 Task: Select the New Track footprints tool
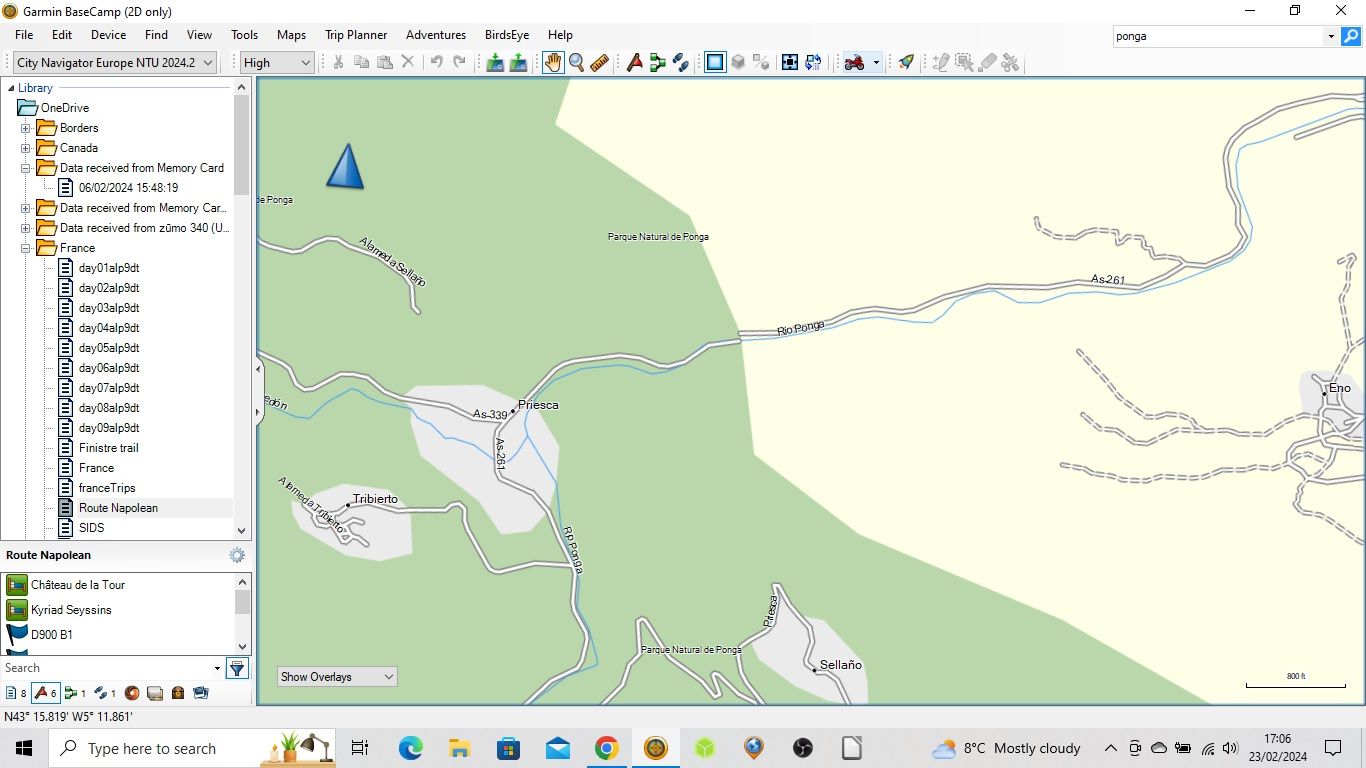coord(681,62)
